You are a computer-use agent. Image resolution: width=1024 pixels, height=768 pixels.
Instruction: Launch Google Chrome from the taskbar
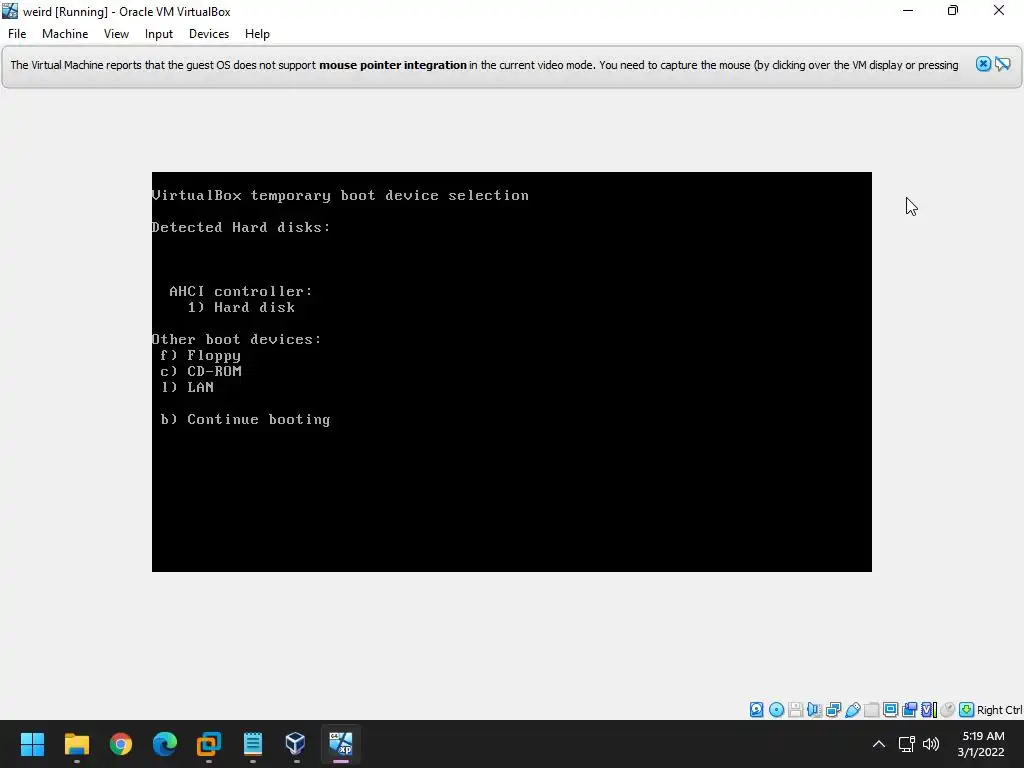[121, 744]
